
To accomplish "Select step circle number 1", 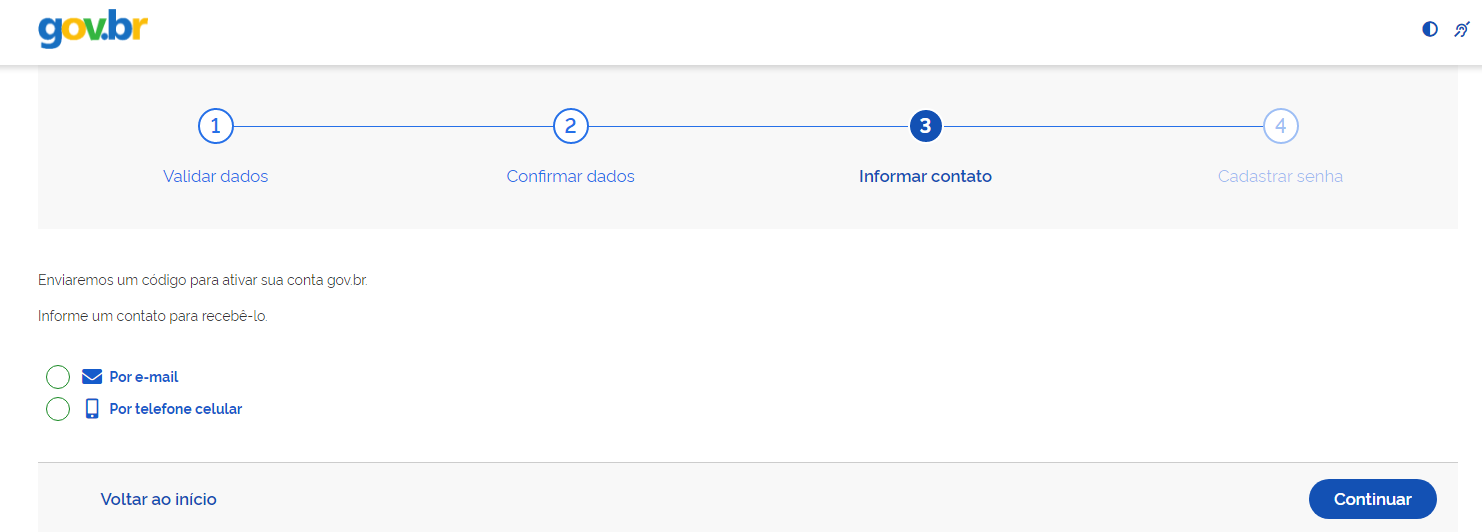I will 216,126.
